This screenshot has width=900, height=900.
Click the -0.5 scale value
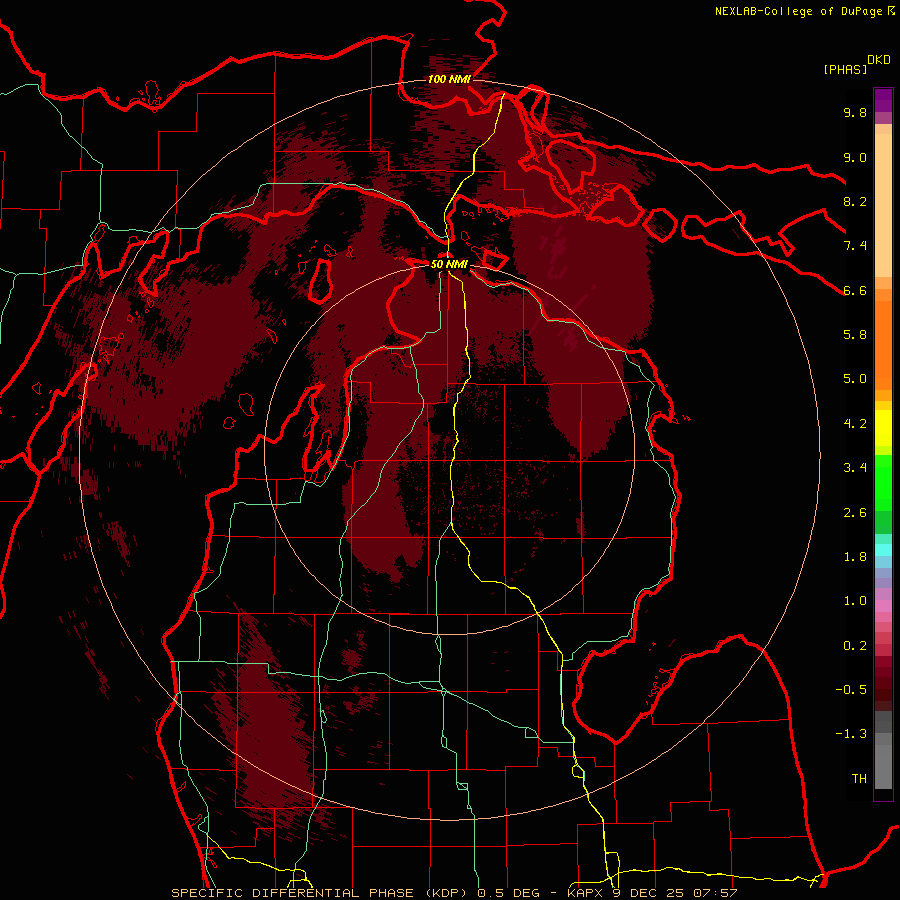click(x=851, y=689)
